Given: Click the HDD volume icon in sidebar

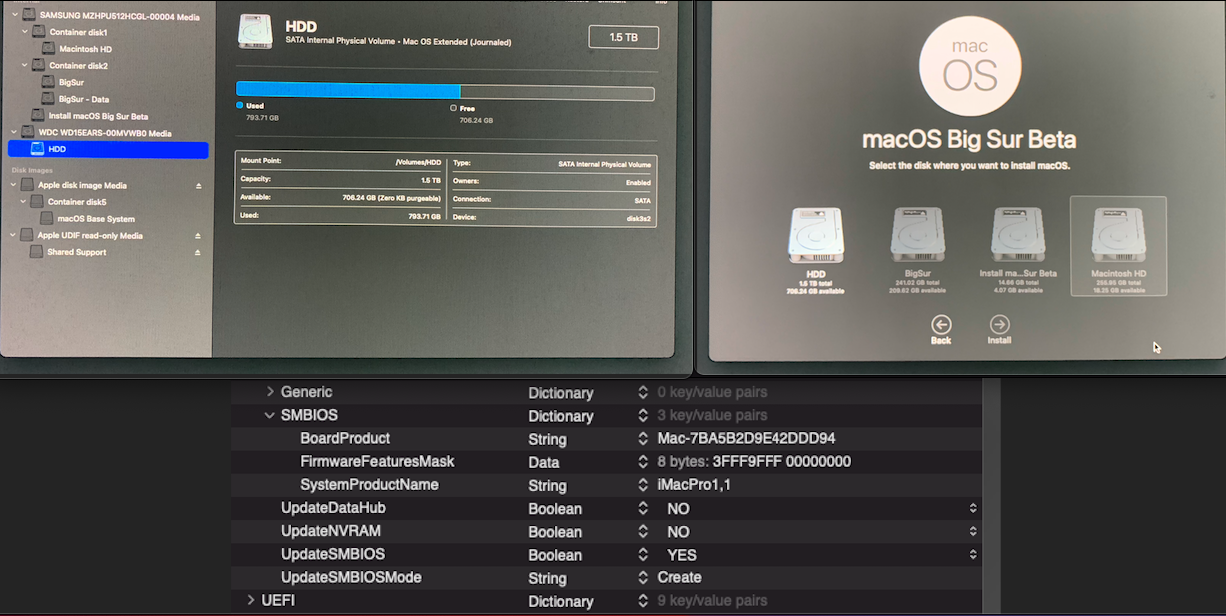Looking at the screenshot, I should (37, 149).
